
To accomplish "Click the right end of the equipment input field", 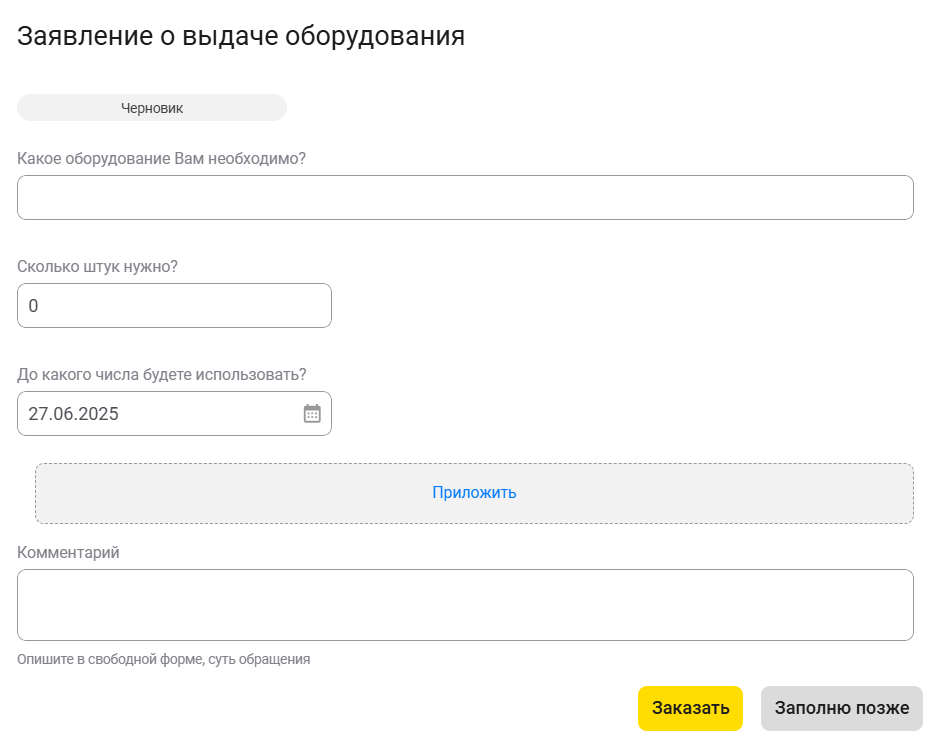I will point(880,198).
